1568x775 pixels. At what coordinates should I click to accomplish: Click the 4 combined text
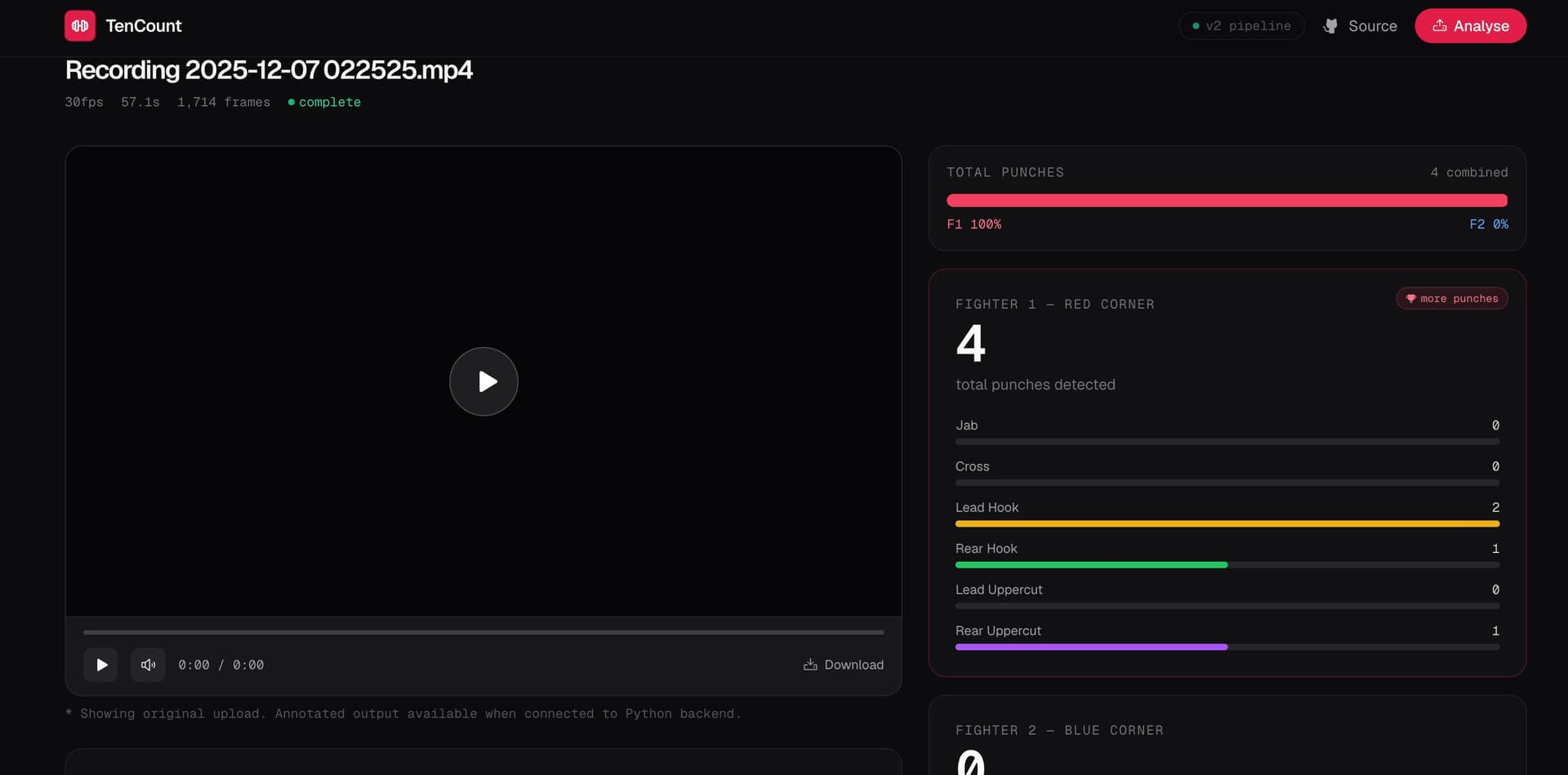pos(1469,172)
